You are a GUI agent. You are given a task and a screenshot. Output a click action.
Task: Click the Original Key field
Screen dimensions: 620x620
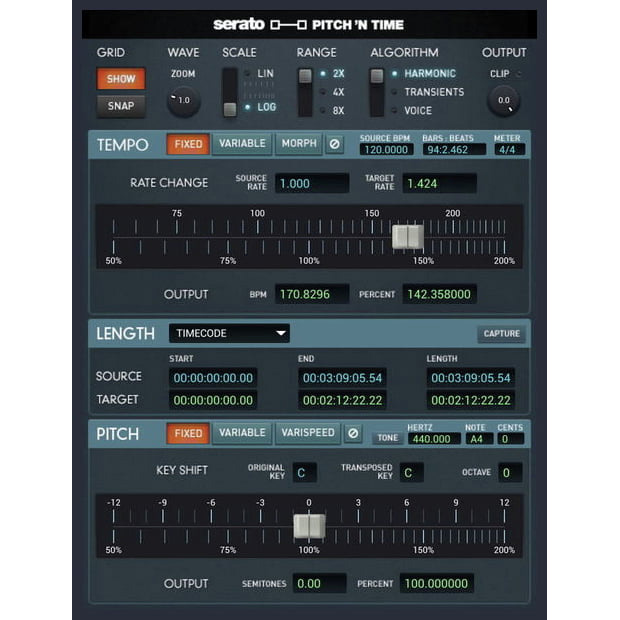[305, 473]
